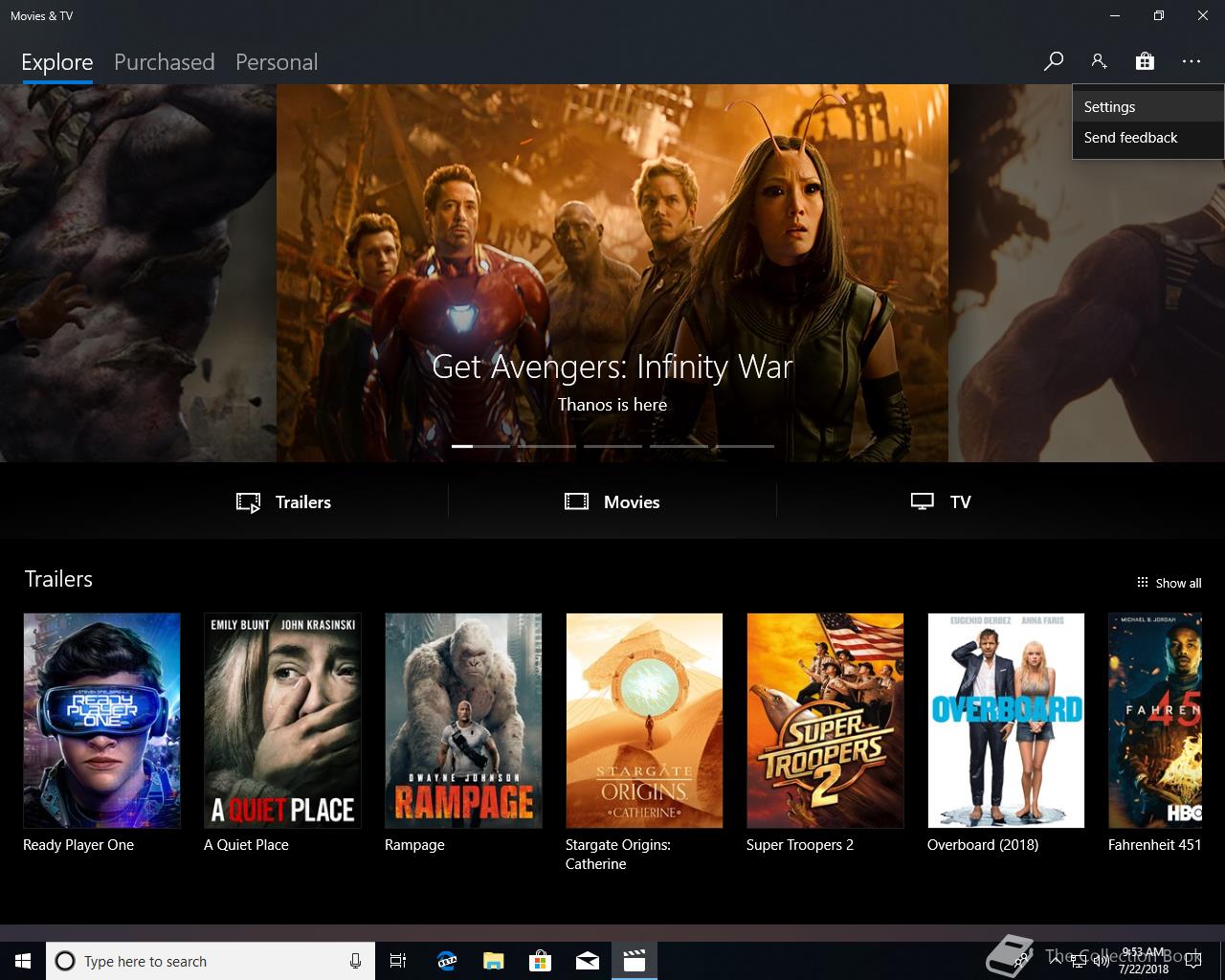Click the 'Super Troopers 2' title text
Screen dimensions: 1225x980
(800, 845)
